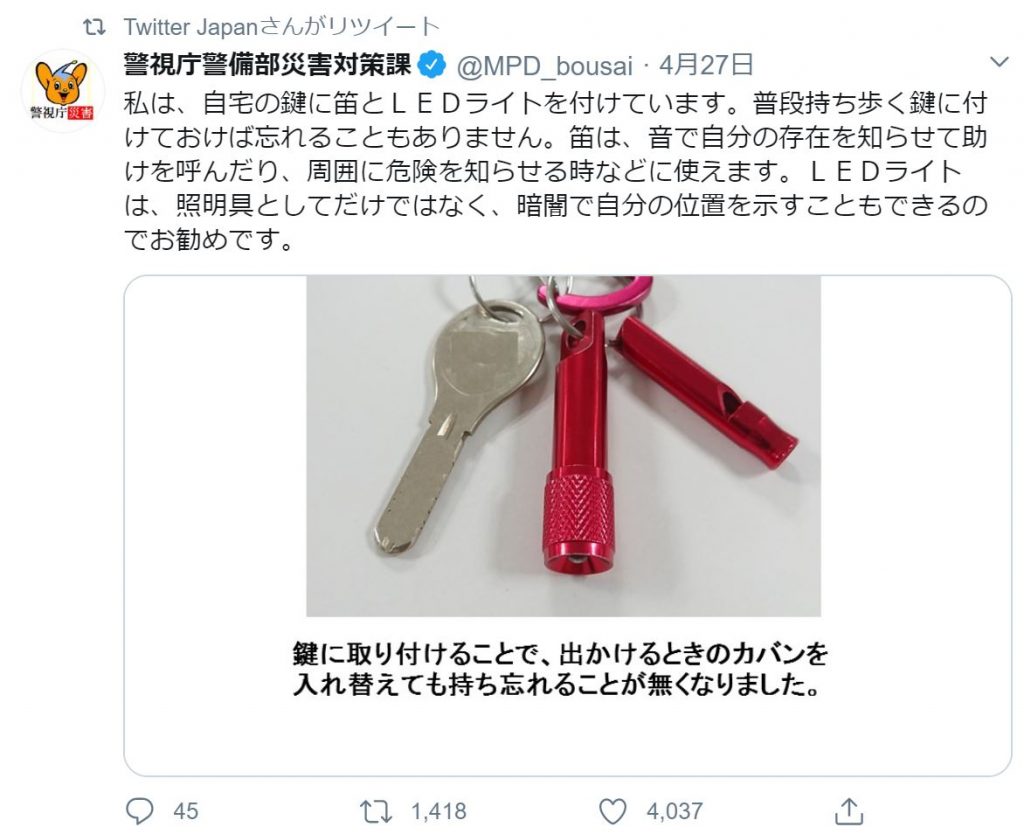The height and width of the screenshot is (834, 1024).
Task: Open the key and whistle photo
Action: coord(564,446)
